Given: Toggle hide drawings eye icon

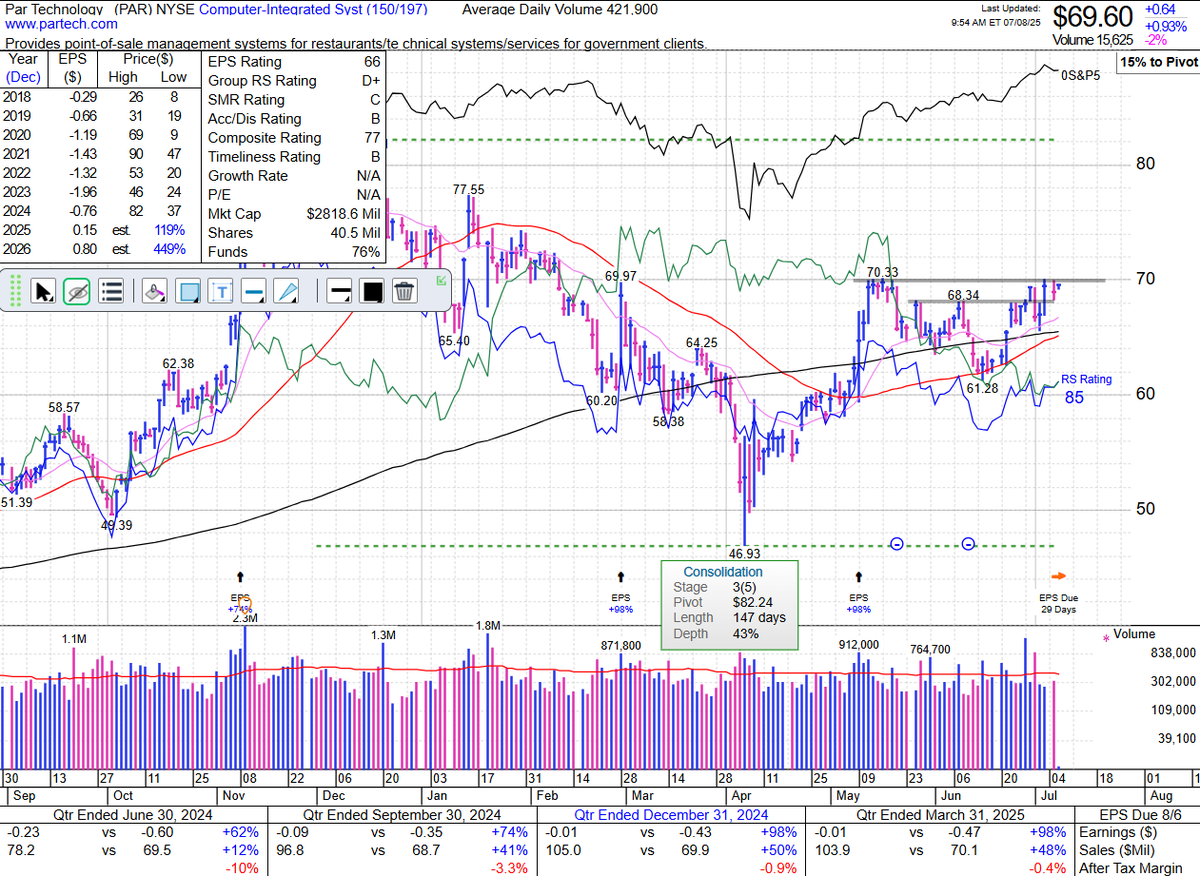Looking at the screenshot, I should point(77,291).
